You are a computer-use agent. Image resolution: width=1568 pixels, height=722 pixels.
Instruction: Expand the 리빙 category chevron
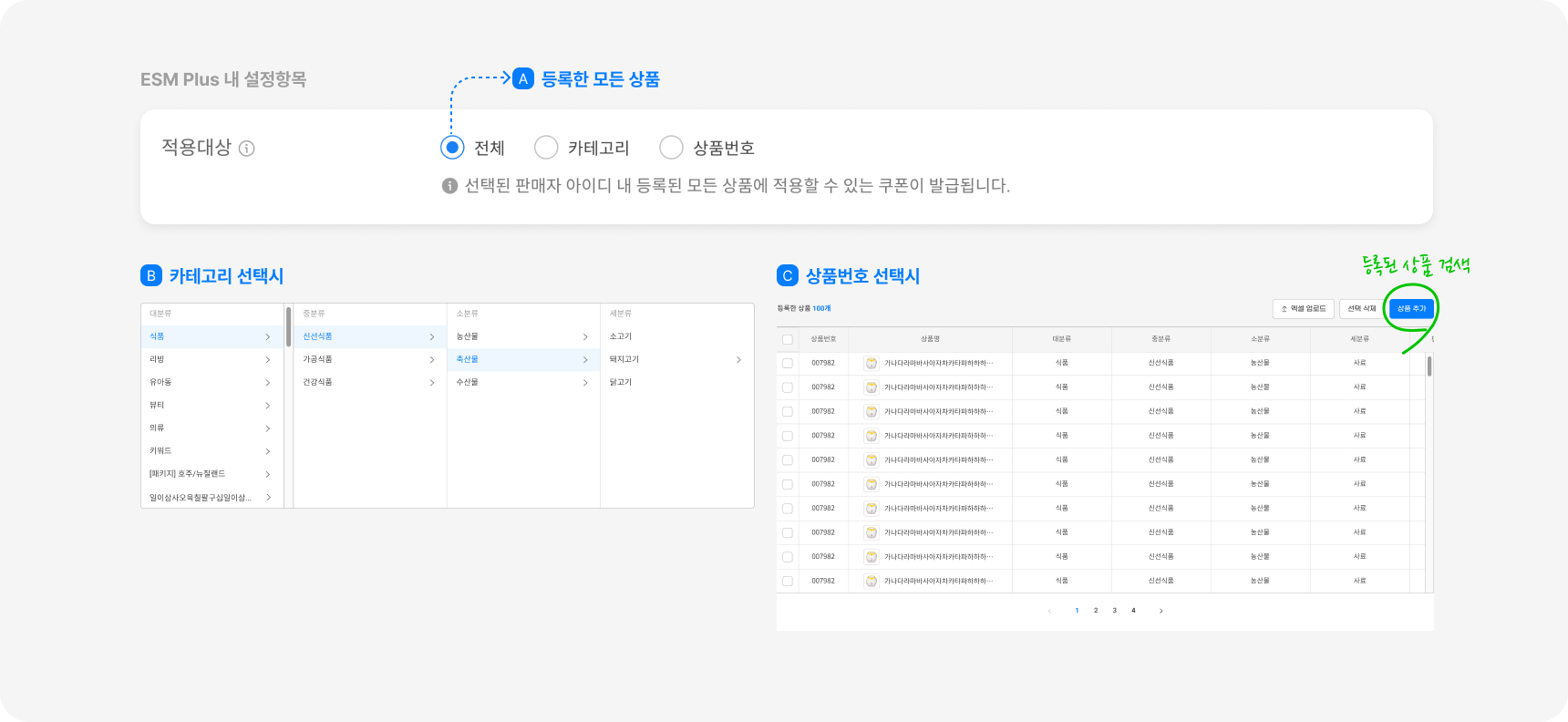pyautogui.click(x=267, y=360)
